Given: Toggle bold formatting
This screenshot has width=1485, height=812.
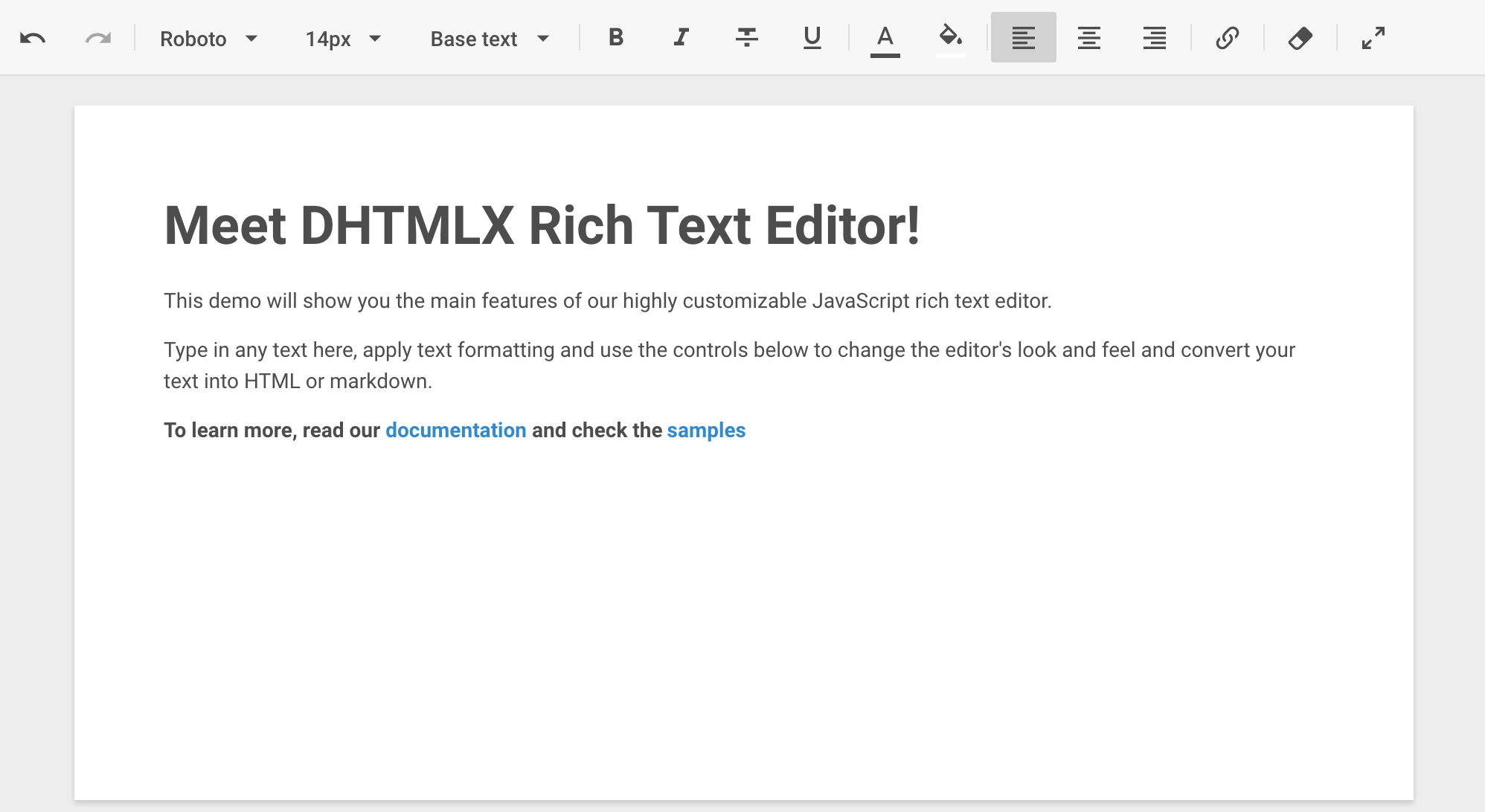Looking at the screenshot, I should pyautogui.click(x=616, y=38).
